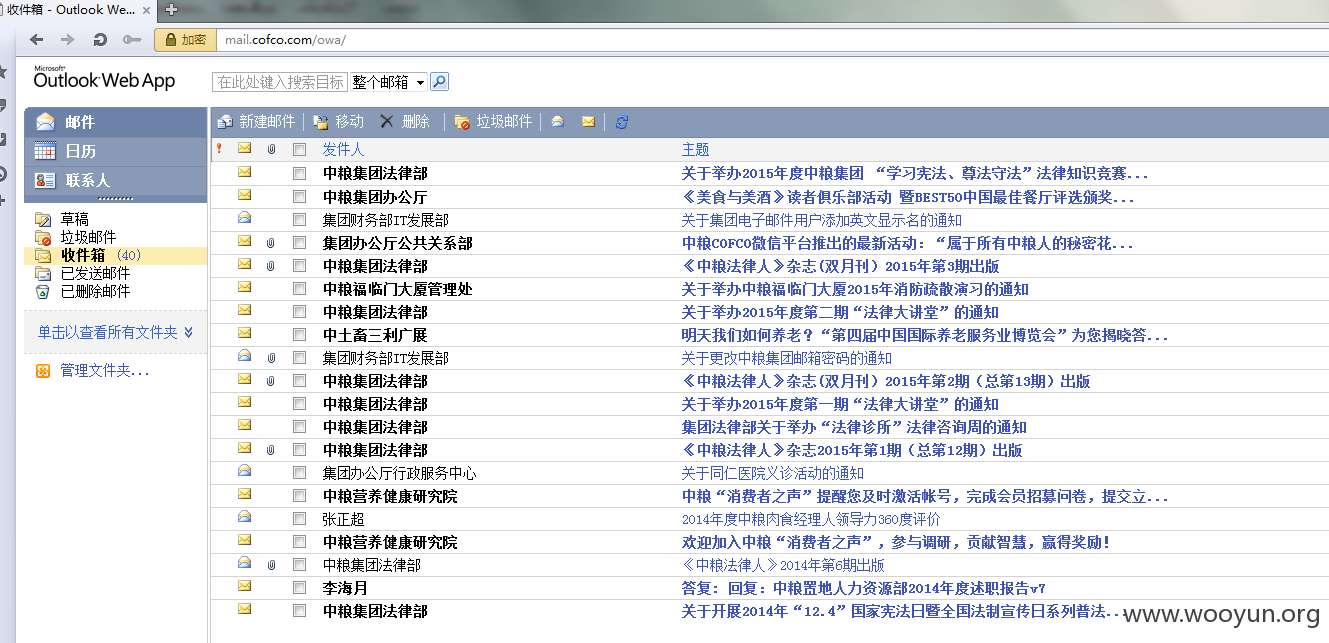1329x643 pixels.
Task: Expand 单击以查看所有文件夹 folder list
Action: coord(115,332)
